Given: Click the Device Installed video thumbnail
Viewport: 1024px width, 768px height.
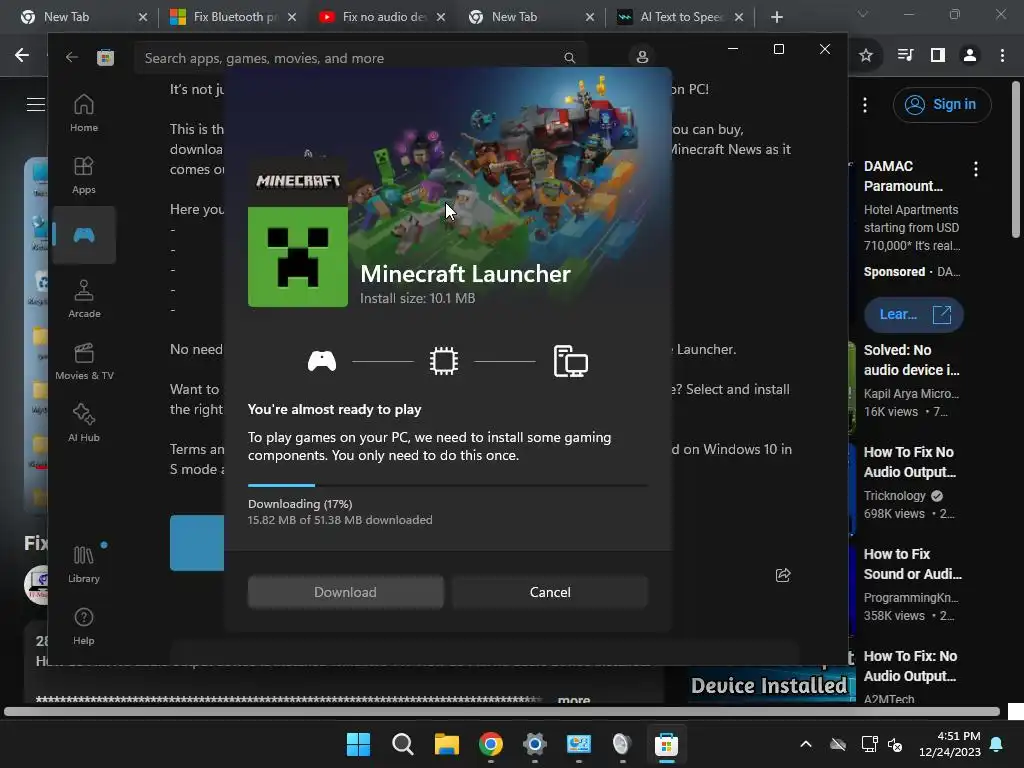Looking at the screenshot, I should (769, 684).
